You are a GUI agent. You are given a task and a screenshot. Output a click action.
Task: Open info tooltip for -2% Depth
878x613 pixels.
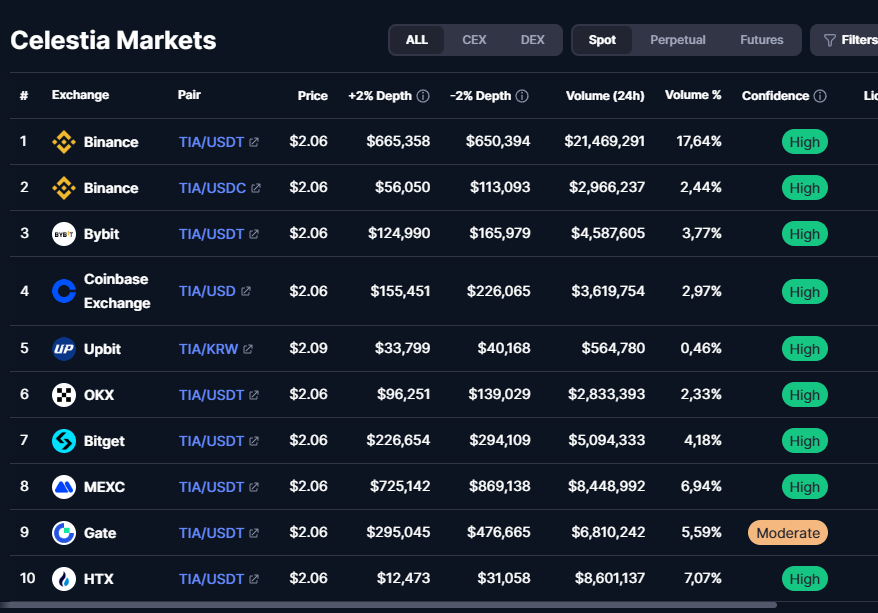pyautogui.click(x=522, y=96)
